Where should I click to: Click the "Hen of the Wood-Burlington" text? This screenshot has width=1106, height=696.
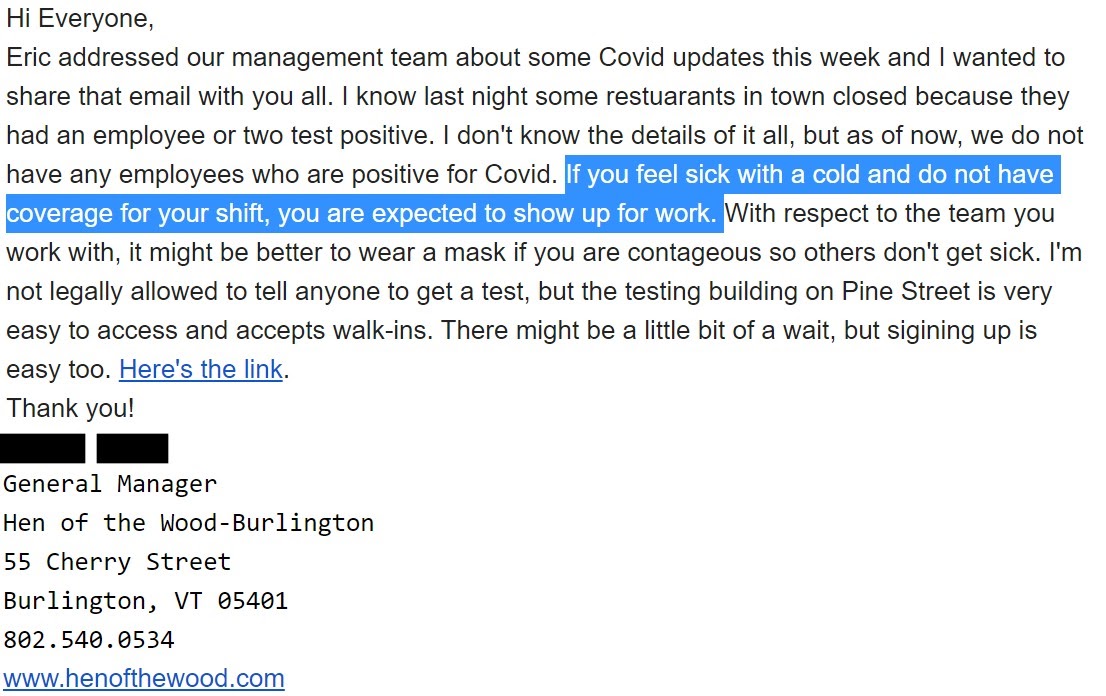click(188, 523)
